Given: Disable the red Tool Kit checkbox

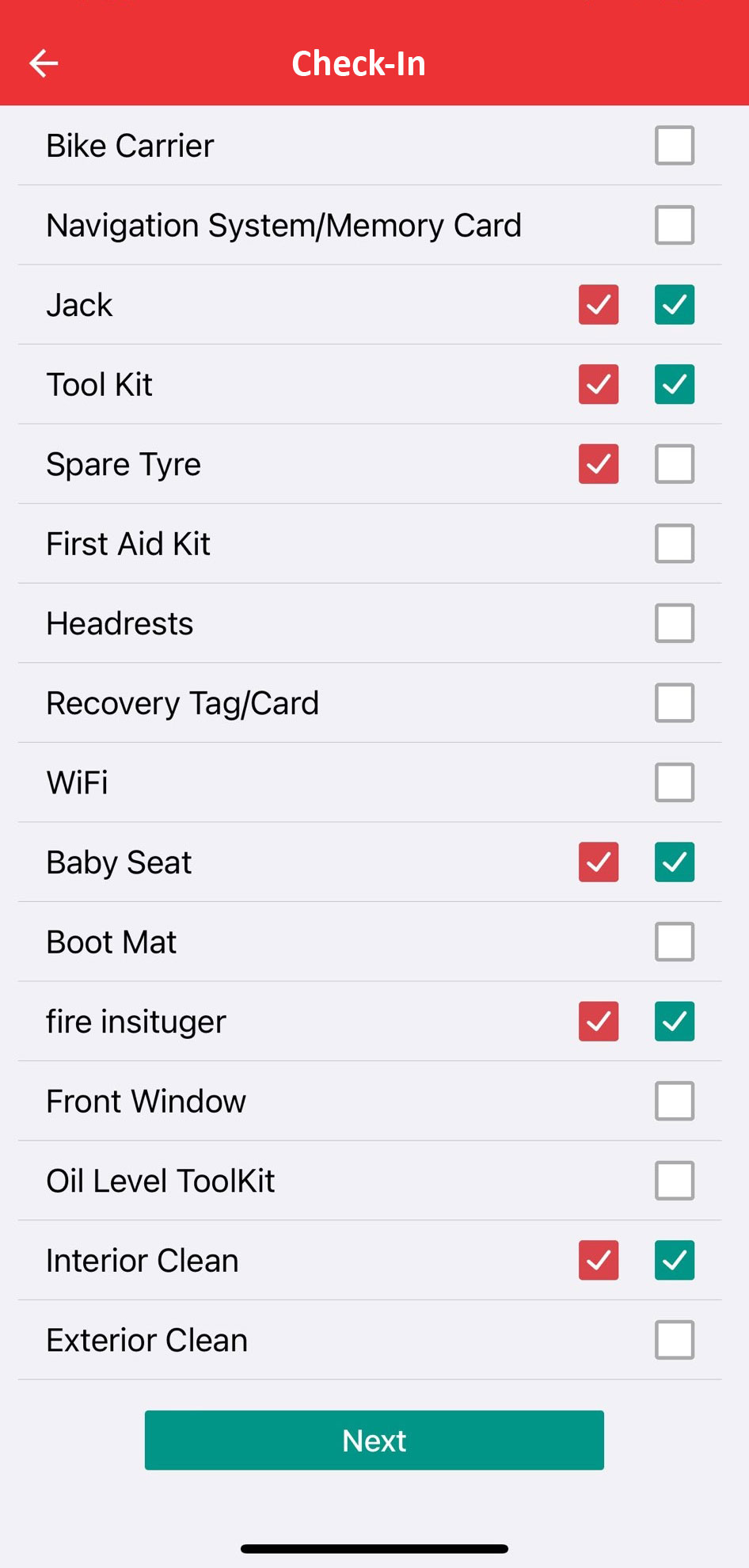Looking at the screenshot, I should (x=598, y=384).
